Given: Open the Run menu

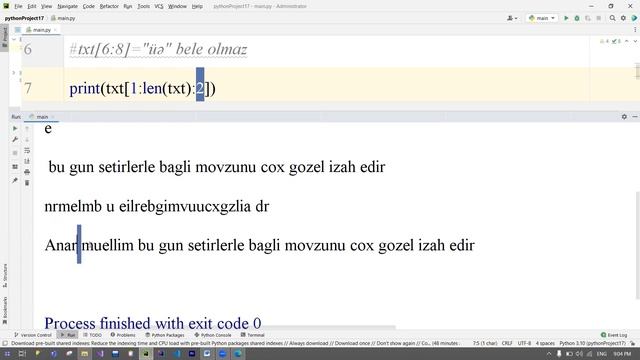Looking at the screenshot, I should (x=128, y=6).
